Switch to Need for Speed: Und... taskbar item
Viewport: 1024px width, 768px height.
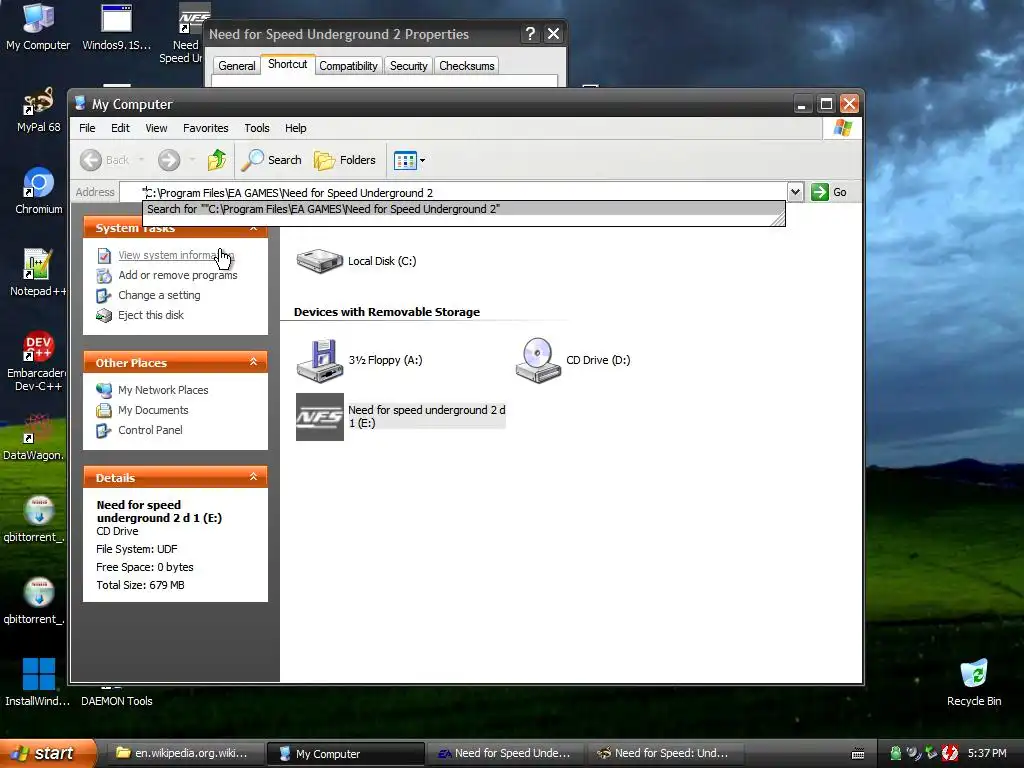(665, 754)
